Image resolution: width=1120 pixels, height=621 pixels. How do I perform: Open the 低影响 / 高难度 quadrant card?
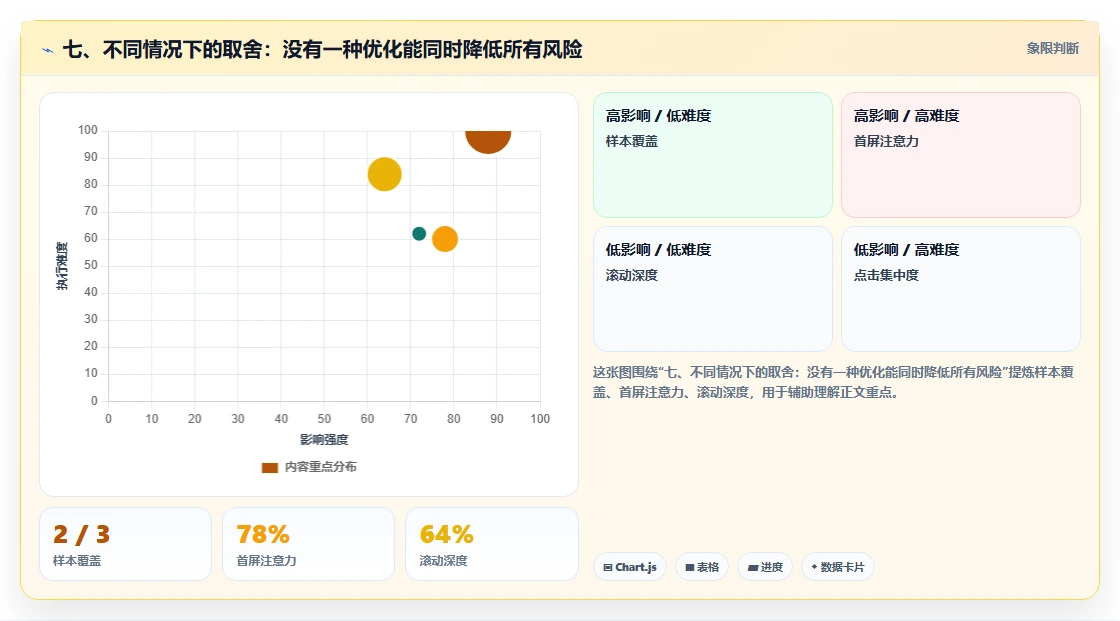click(961, 289)
